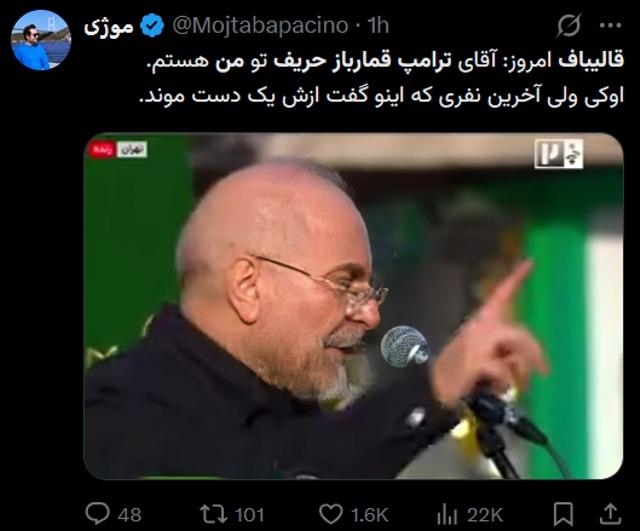Screen dimensions: 640x531
Task: Open the three-dot more options menu
Action: (x=611, y=25)
